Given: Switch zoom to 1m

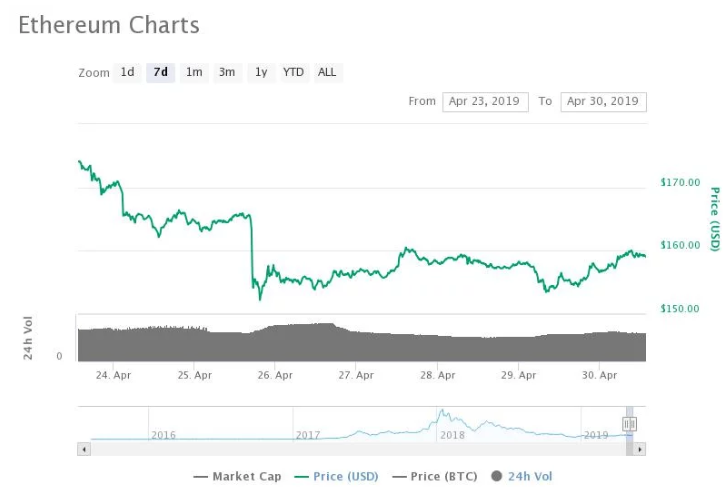Looking at the screenshot, I should 194,72.
